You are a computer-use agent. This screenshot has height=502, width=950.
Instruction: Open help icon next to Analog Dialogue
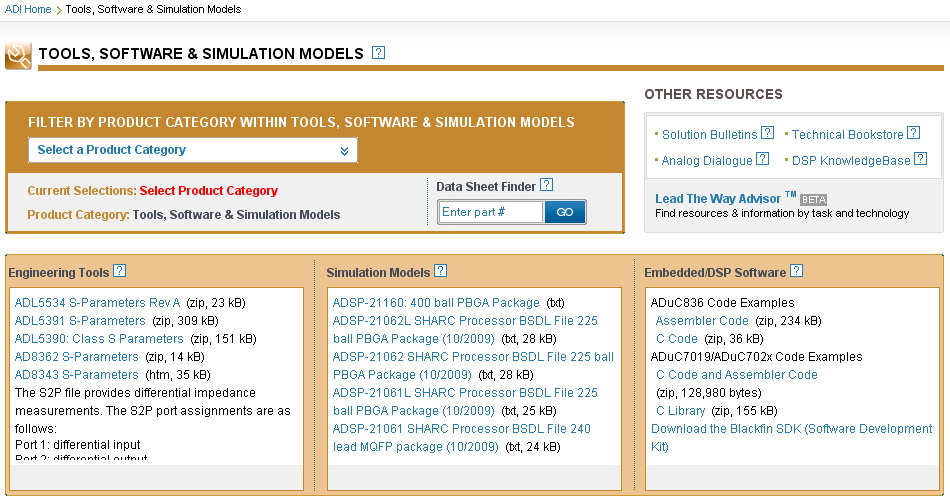tap(763, 159)
